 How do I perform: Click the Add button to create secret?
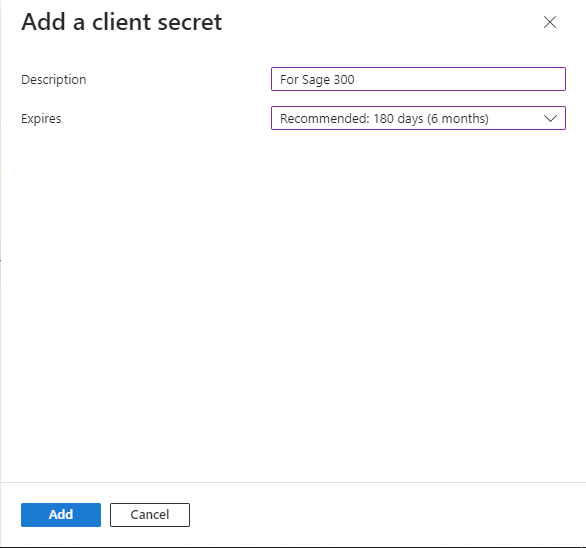61,515
